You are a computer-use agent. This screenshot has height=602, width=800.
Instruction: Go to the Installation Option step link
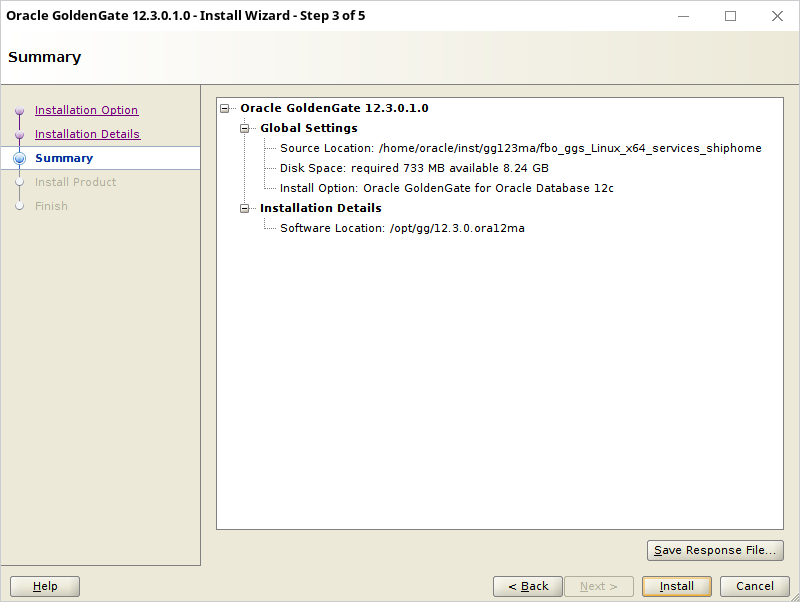(x=86, y=110)
